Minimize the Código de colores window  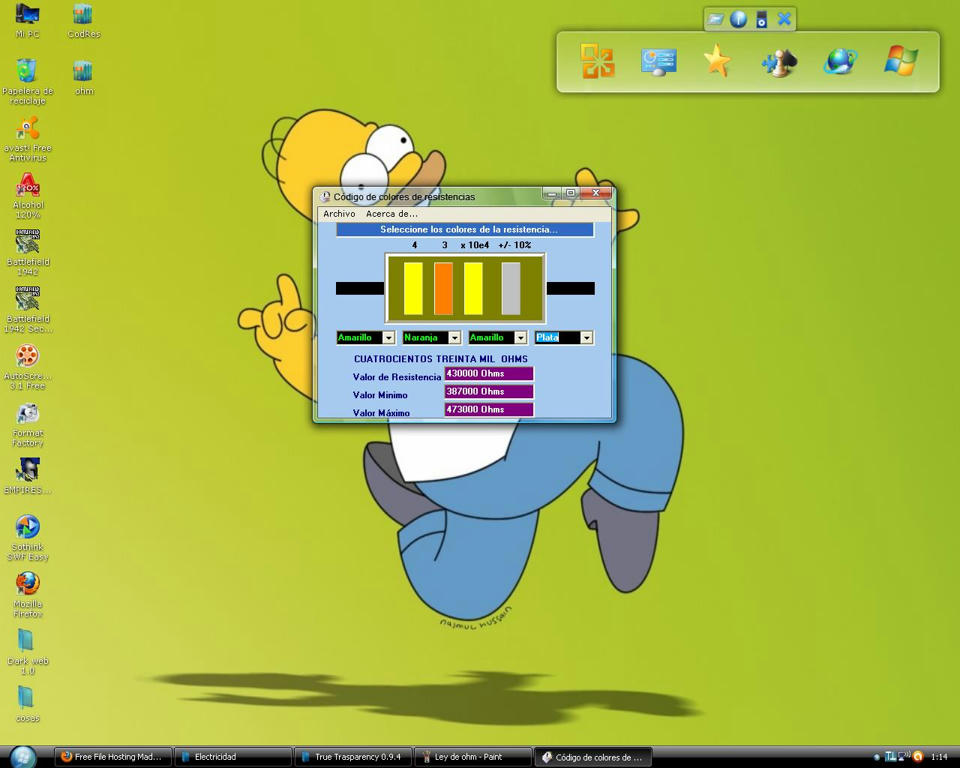551,194
